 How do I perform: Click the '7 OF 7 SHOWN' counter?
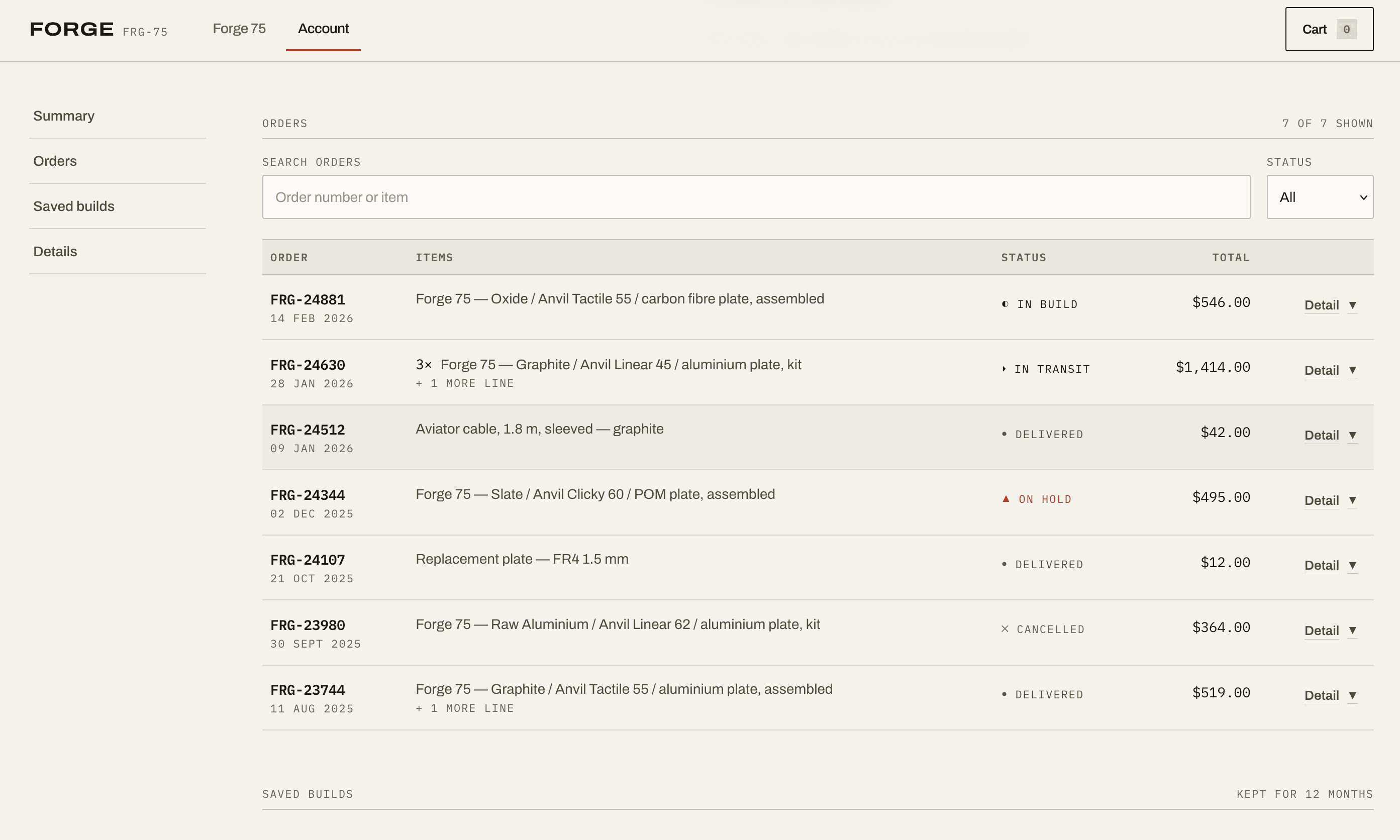click(x=1328, y=124)
